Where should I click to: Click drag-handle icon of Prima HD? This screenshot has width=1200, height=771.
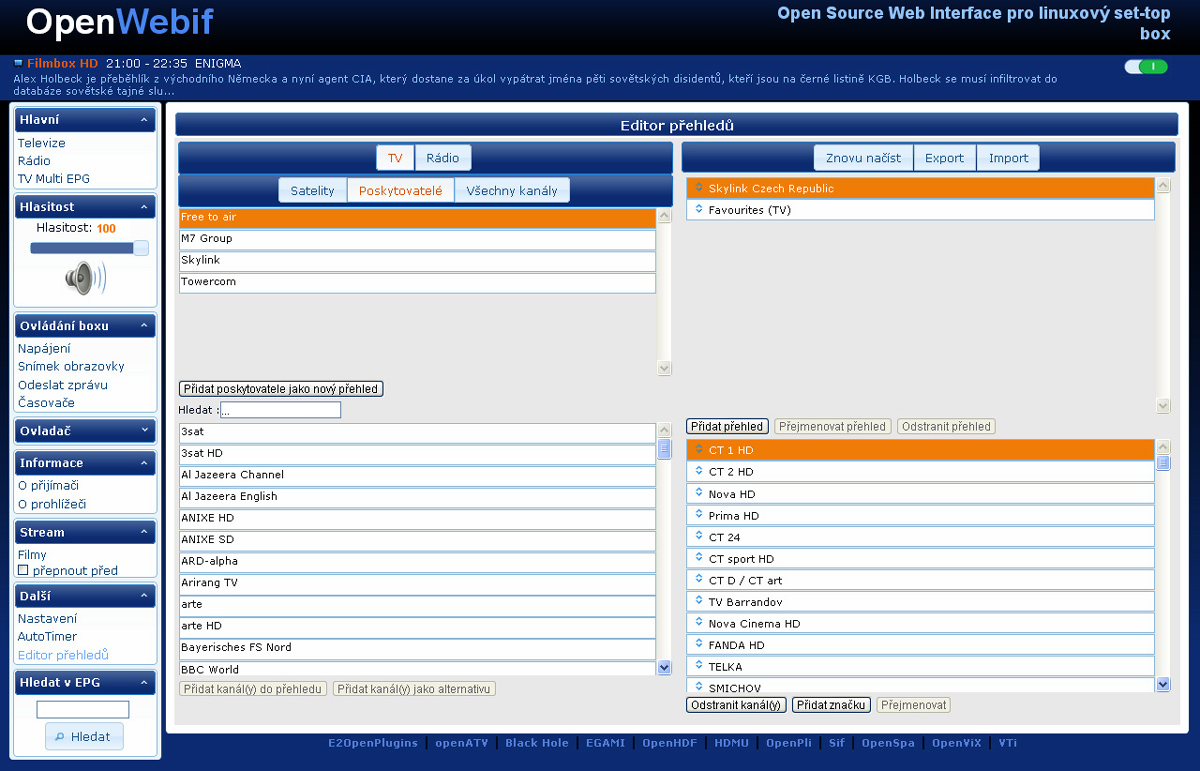coord(699,516)
